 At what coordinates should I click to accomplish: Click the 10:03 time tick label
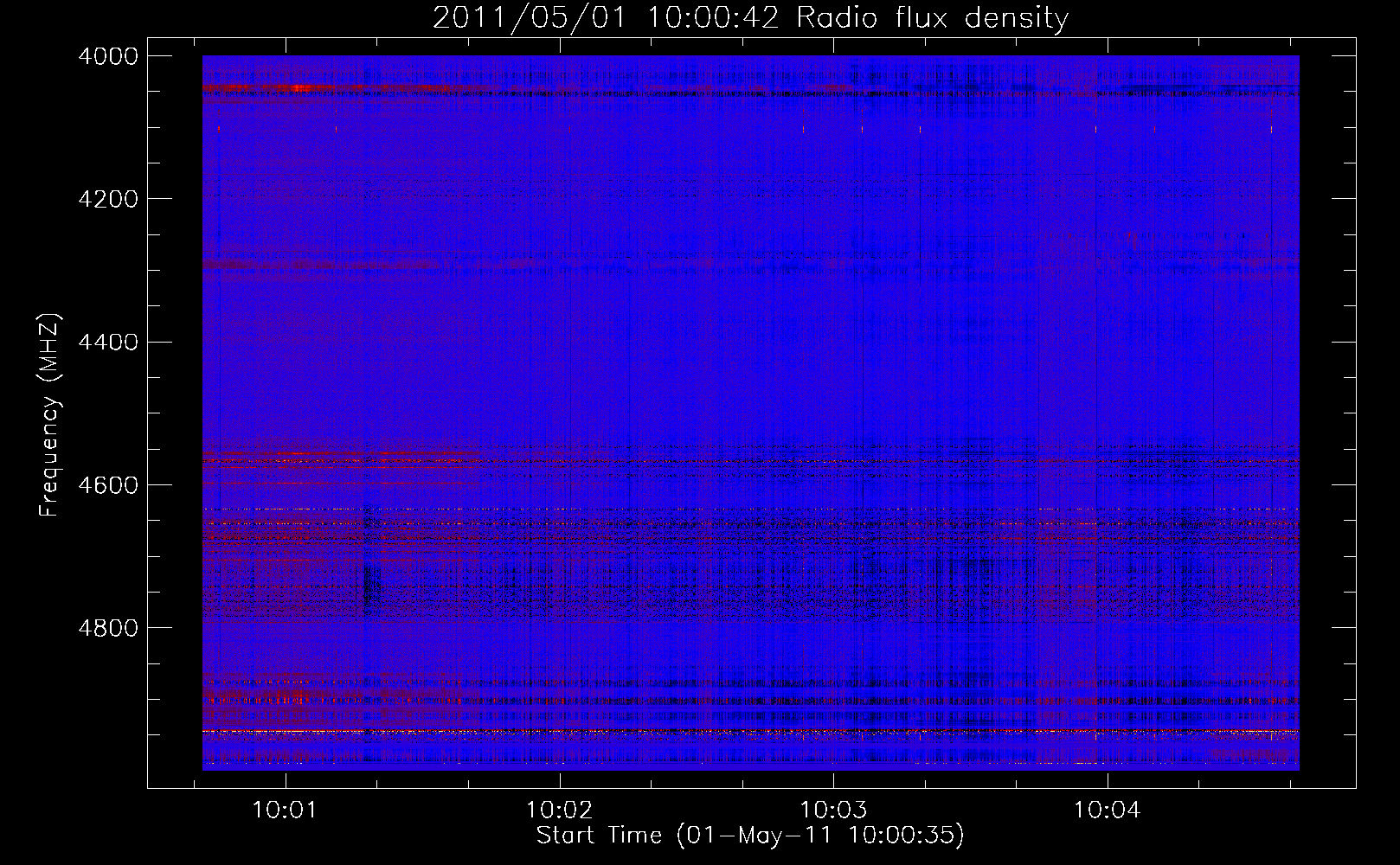833,811
